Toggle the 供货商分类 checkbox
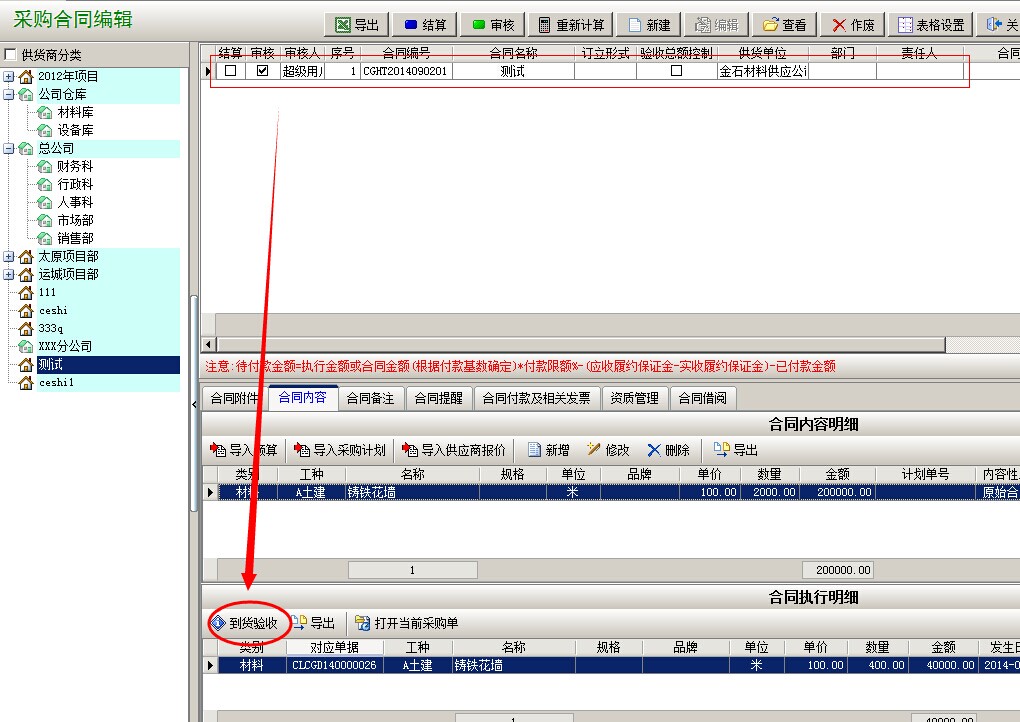 point(11,55)
